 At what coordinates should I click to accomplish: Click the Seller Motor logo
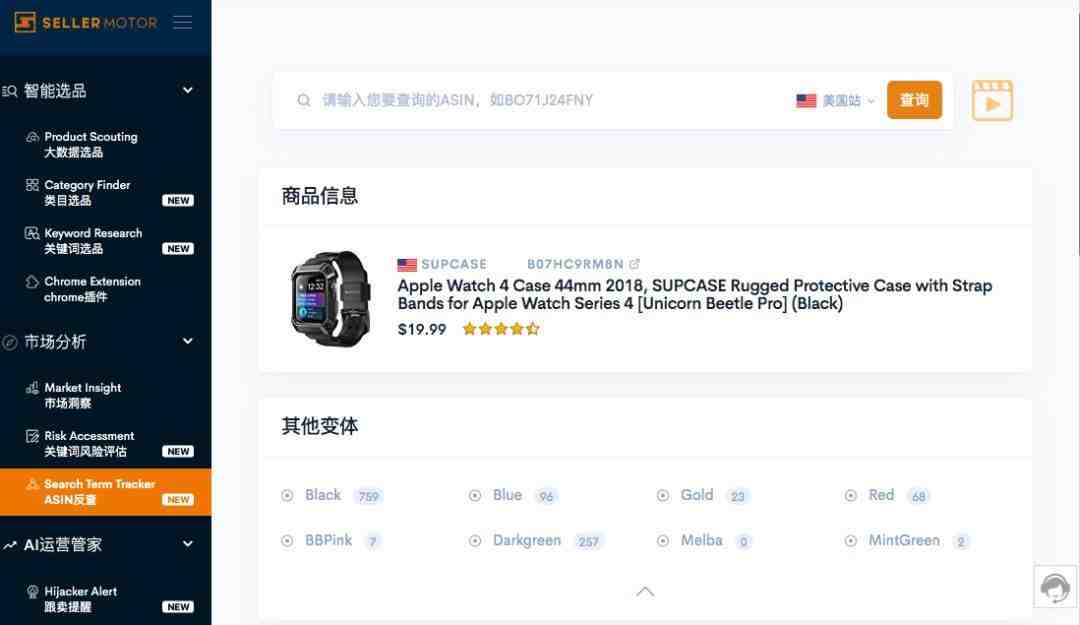click(x=86, y=23)
